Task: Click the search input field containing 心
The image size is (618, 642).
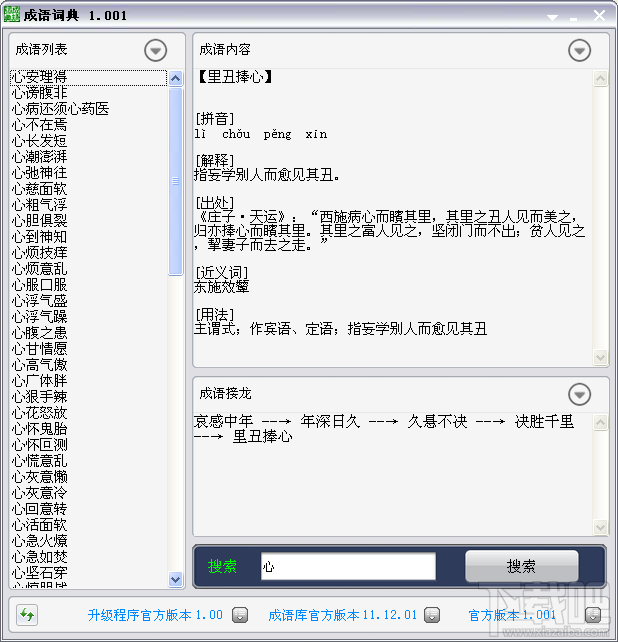Action: coord(348,566)
